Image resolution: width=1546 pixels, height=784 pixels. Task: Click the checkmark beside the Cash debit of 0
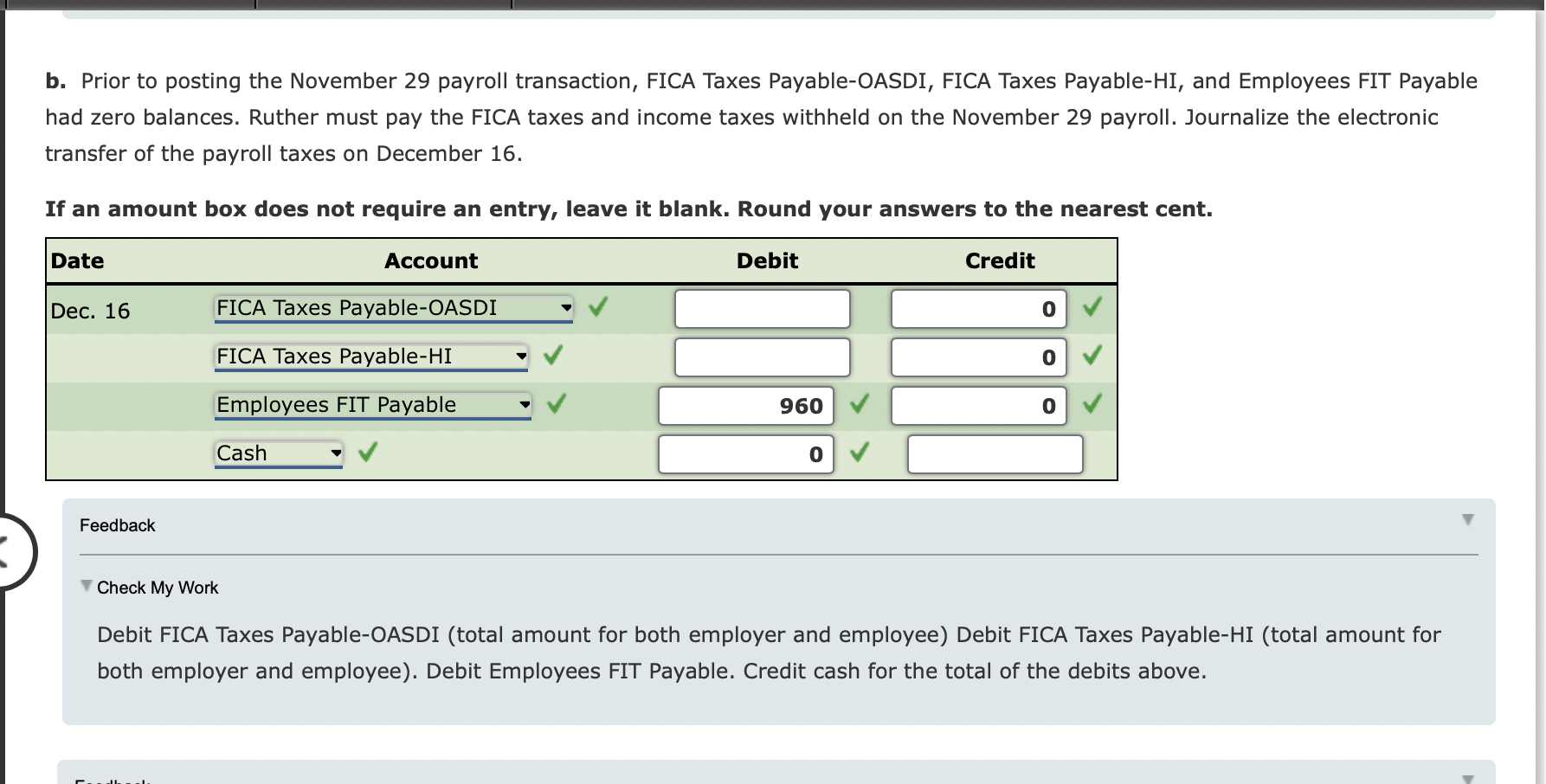pyautogui.click(x=859, y=451)
